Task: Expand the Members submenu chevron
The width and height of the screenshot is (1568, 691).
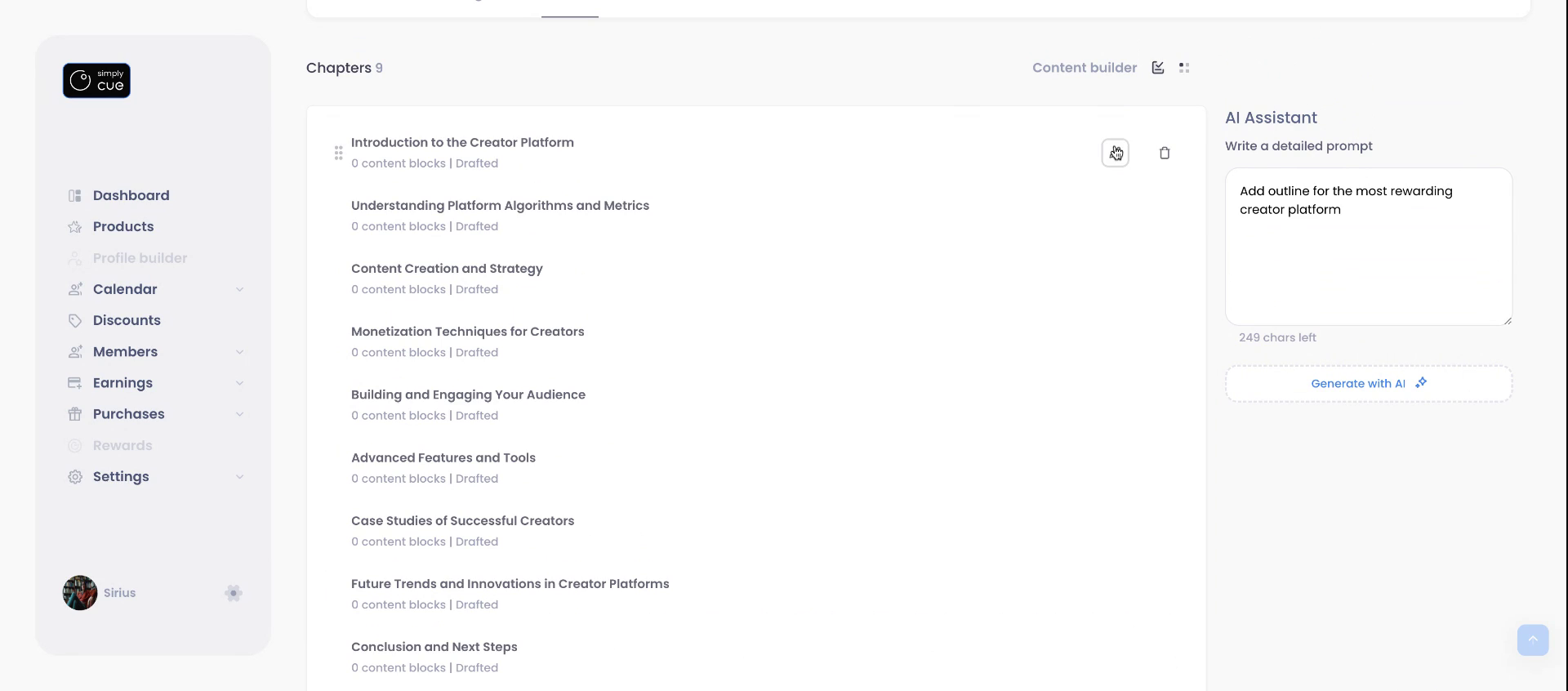Action: pos(239,352)
